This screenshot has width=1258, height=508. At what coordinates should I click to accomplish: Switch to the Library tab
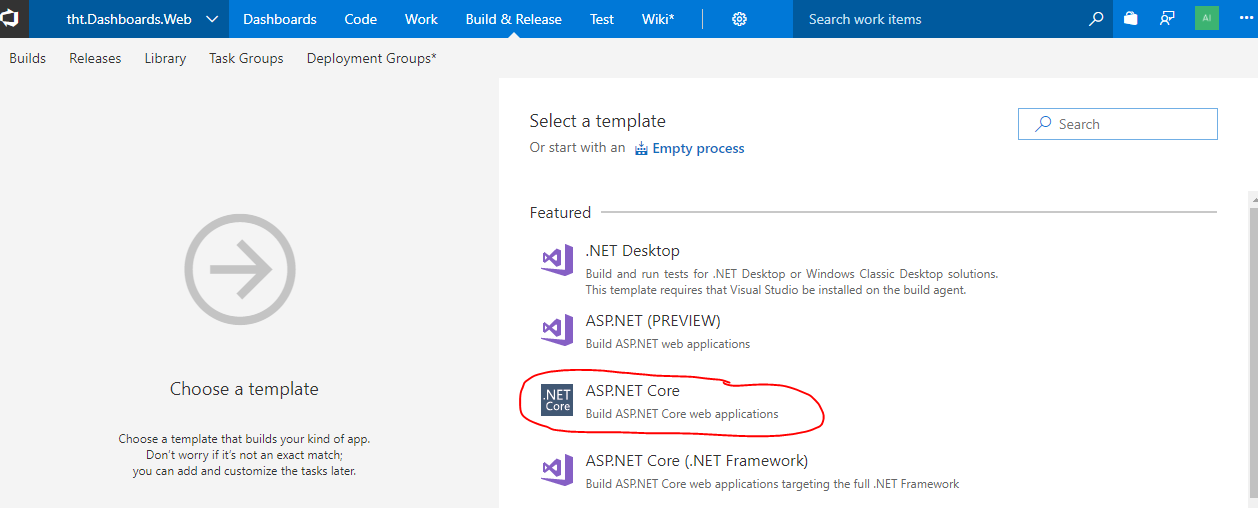click(x=165, y=58)
